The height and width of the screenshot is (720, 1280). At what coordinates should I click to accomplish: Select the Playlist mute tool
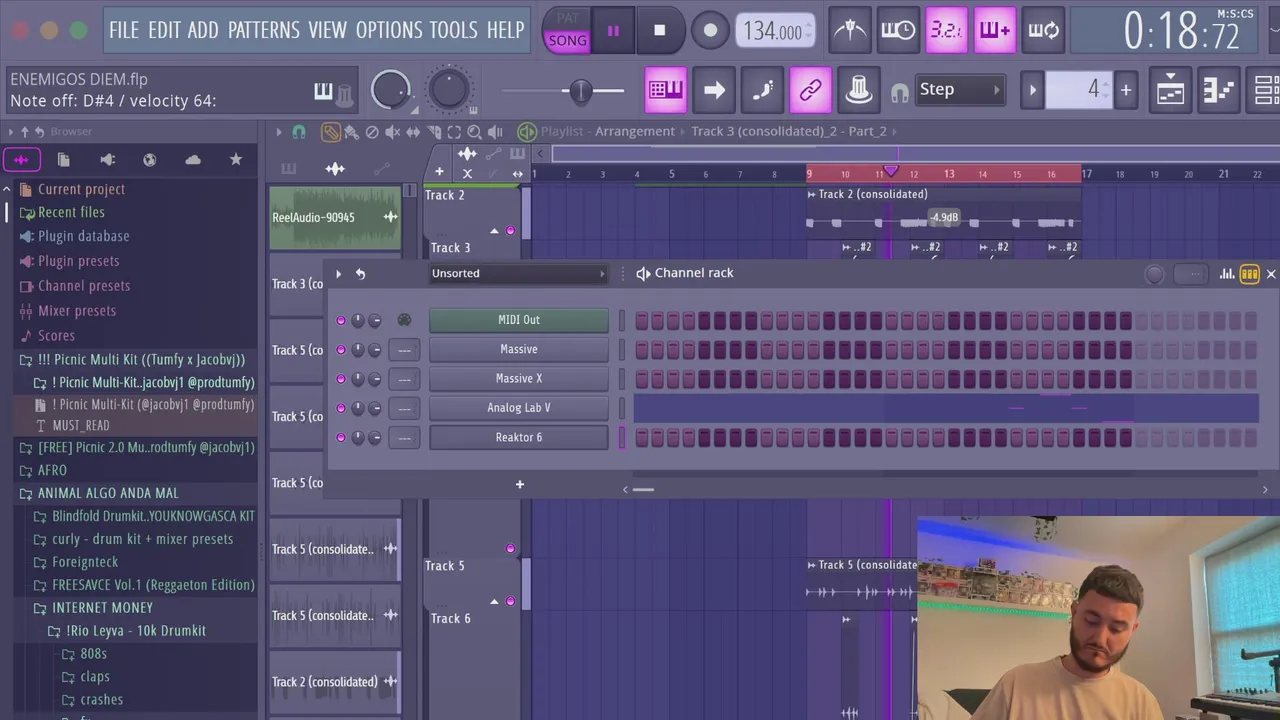(x=392, y=131)
